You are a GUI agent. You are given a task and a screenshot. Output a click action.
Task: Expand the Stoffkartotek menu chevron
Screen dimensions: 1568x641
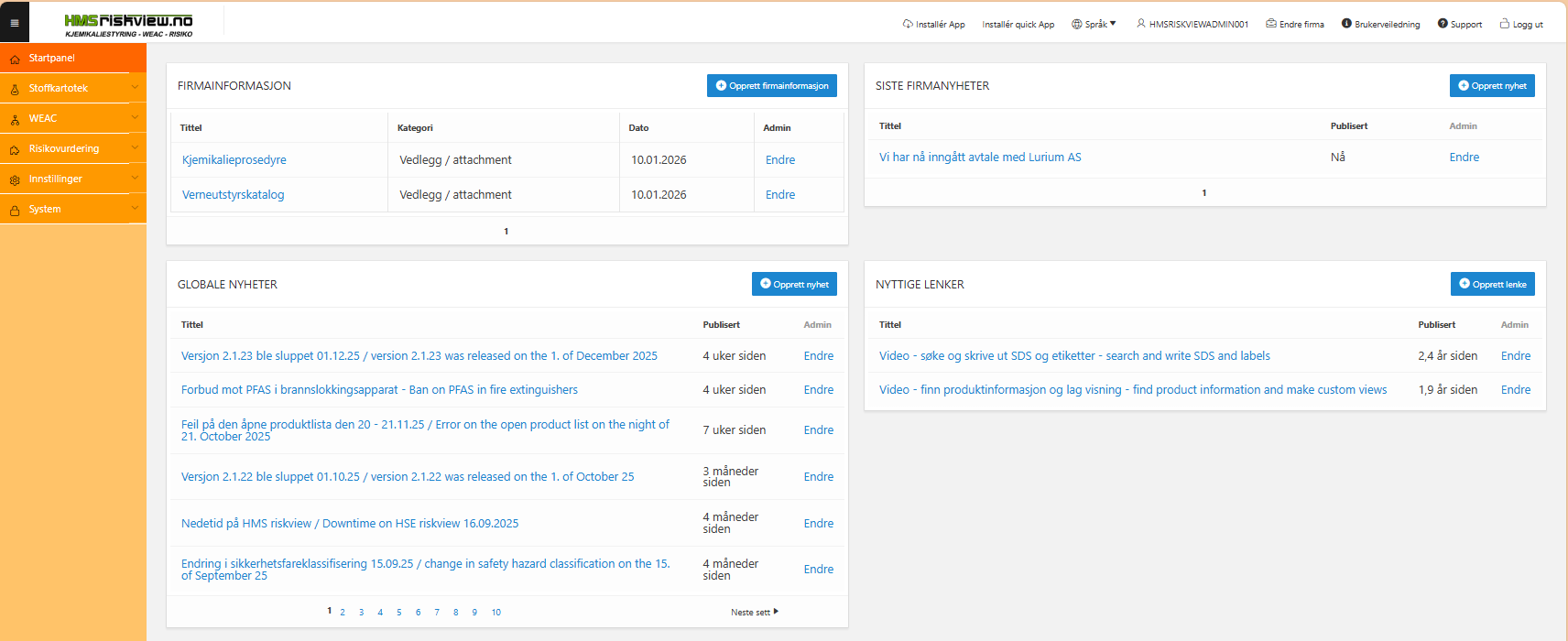135,88
